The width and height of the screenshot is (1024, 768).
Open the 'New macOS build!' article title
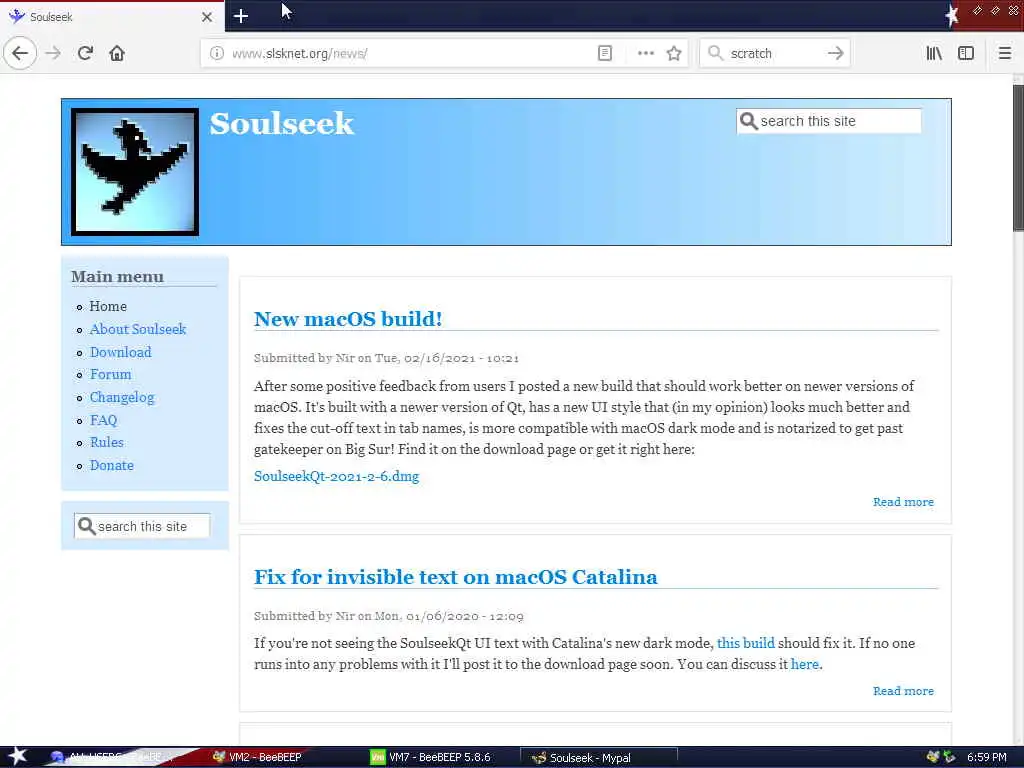[x=348, y=319]
